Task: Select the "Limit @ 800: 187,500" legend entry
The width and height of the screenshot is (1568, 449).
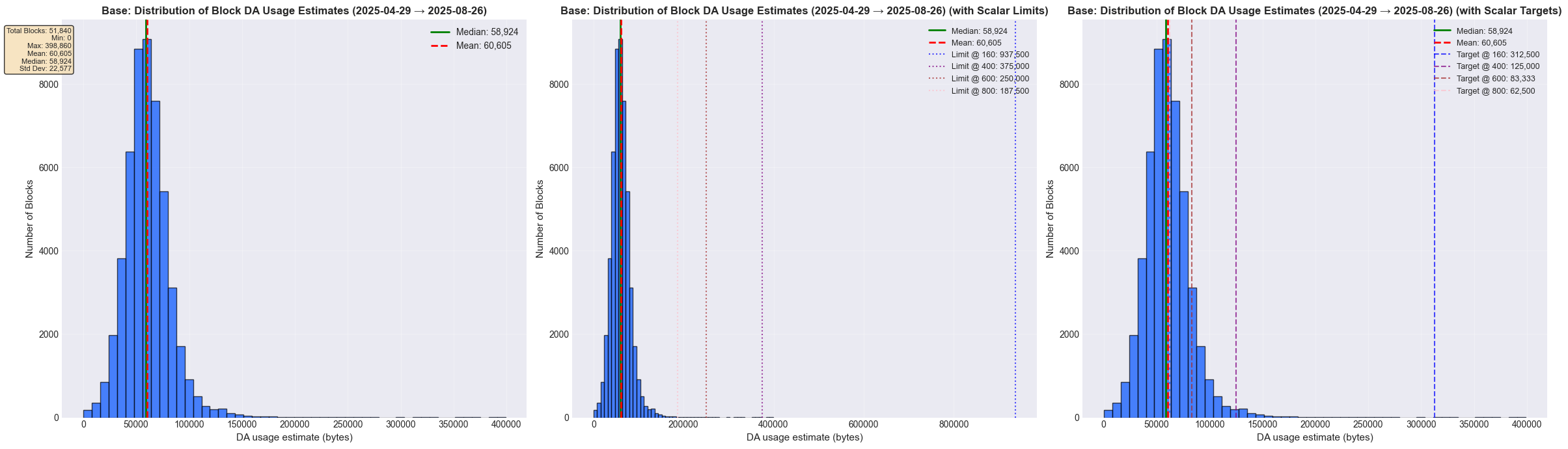Action: click(989, 91)
